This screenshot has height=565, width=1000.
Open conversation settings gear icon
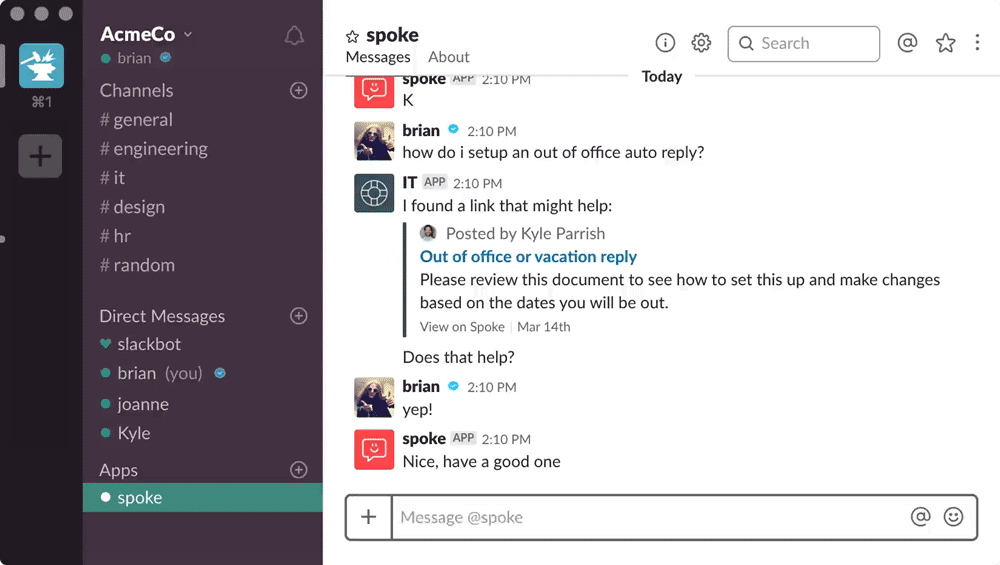(x=701, y=43)
